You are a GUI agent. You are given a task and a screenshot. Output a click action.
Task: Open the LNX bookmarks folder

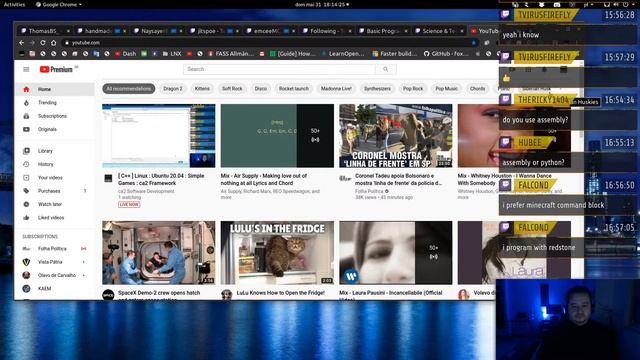pyautogui.click(x=172, y=53)
